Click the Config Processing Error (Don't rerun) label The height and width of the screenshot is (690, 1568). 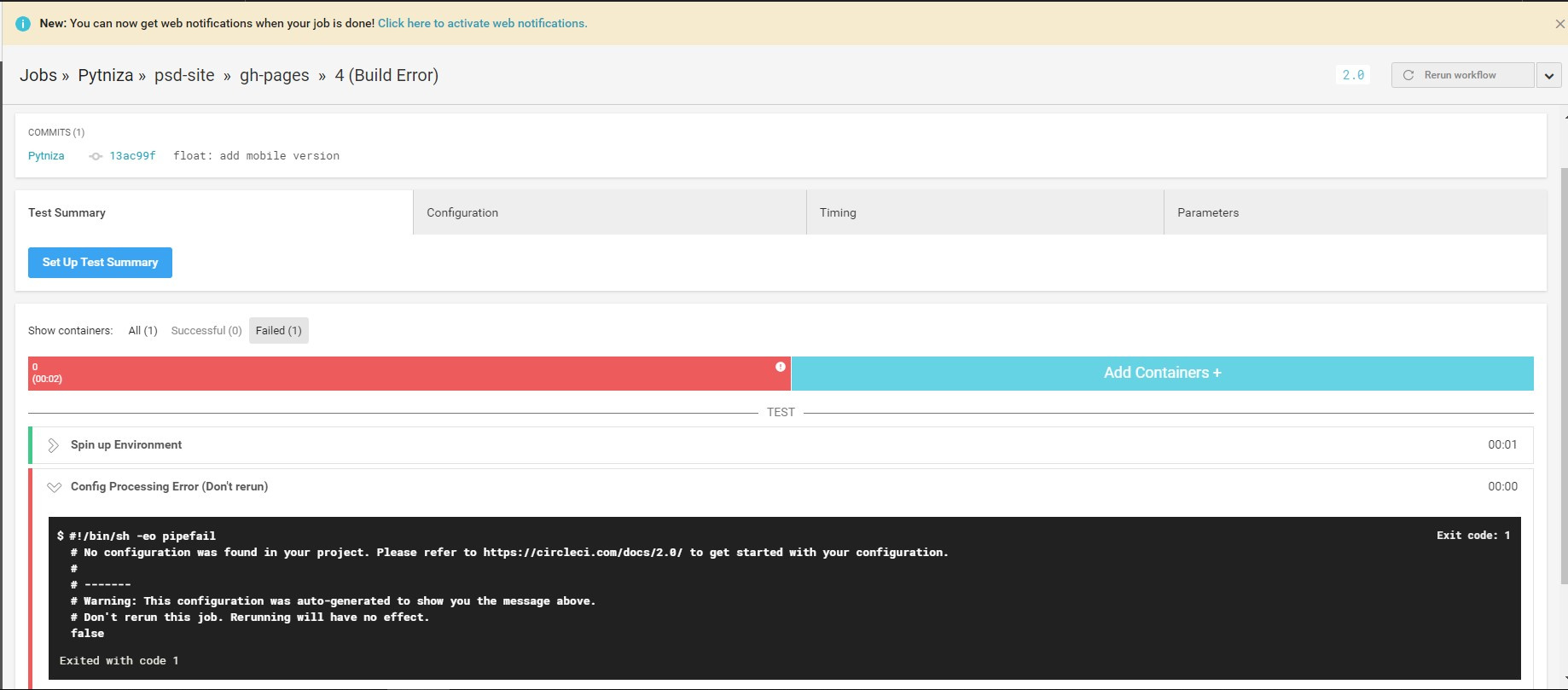[169, 487]
